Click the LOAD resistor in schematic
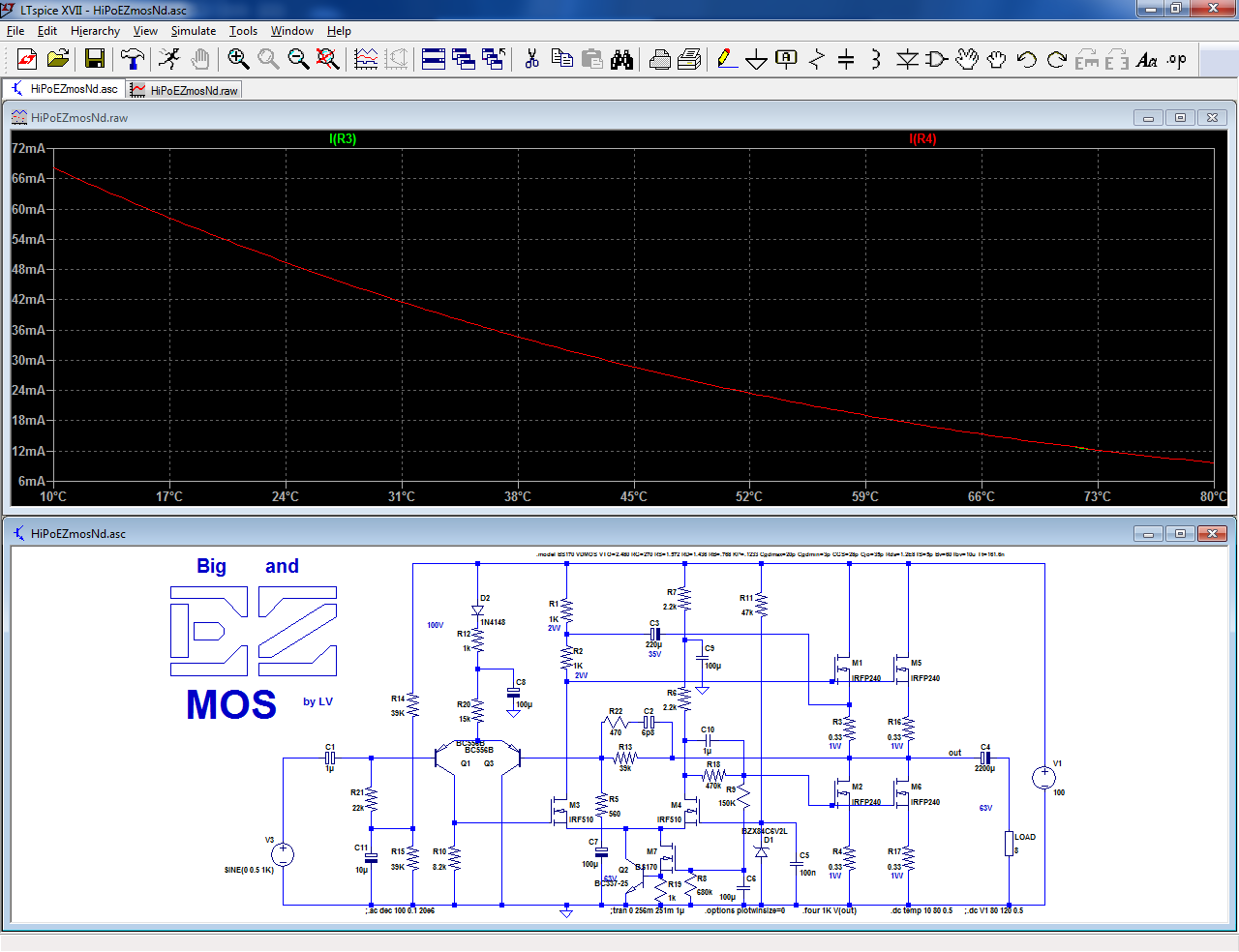Image resolution: width=1239 pixels, height=952 pixels. click(1009, 844)
